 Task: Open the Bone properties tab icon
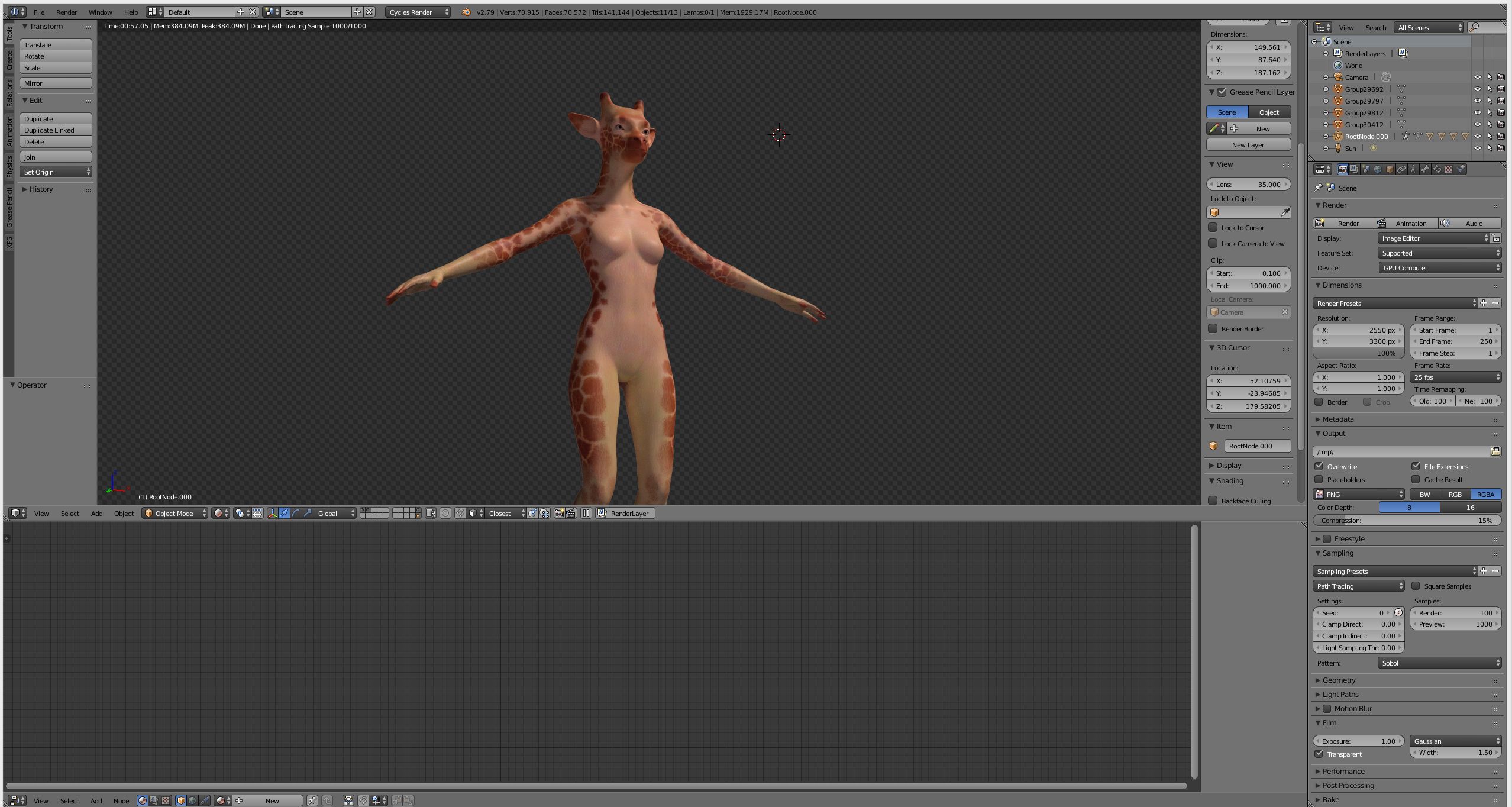(x=1425, y=169)
